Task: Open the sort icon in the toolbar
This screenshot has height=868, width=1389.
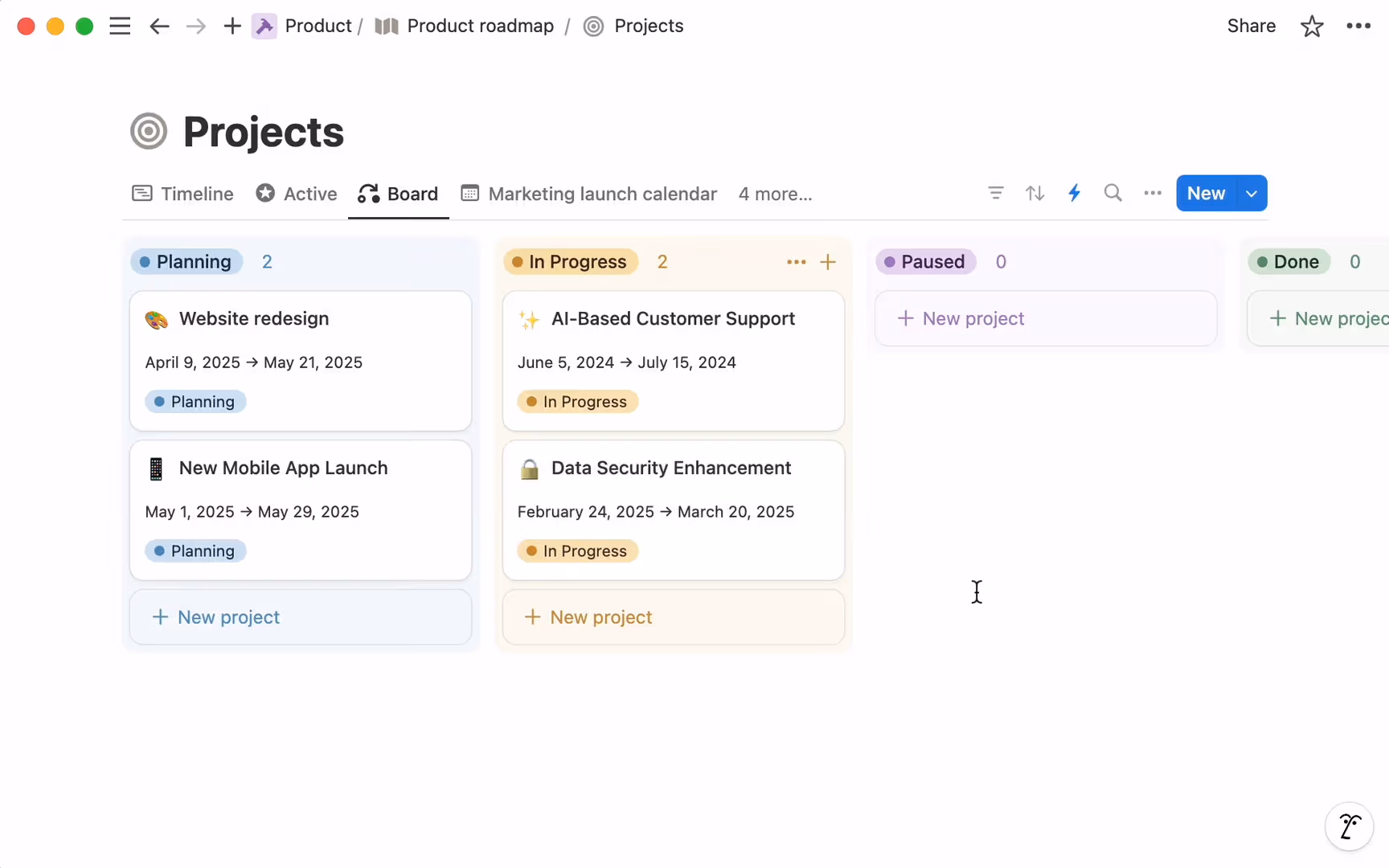Action: [x=1035, y=193]
